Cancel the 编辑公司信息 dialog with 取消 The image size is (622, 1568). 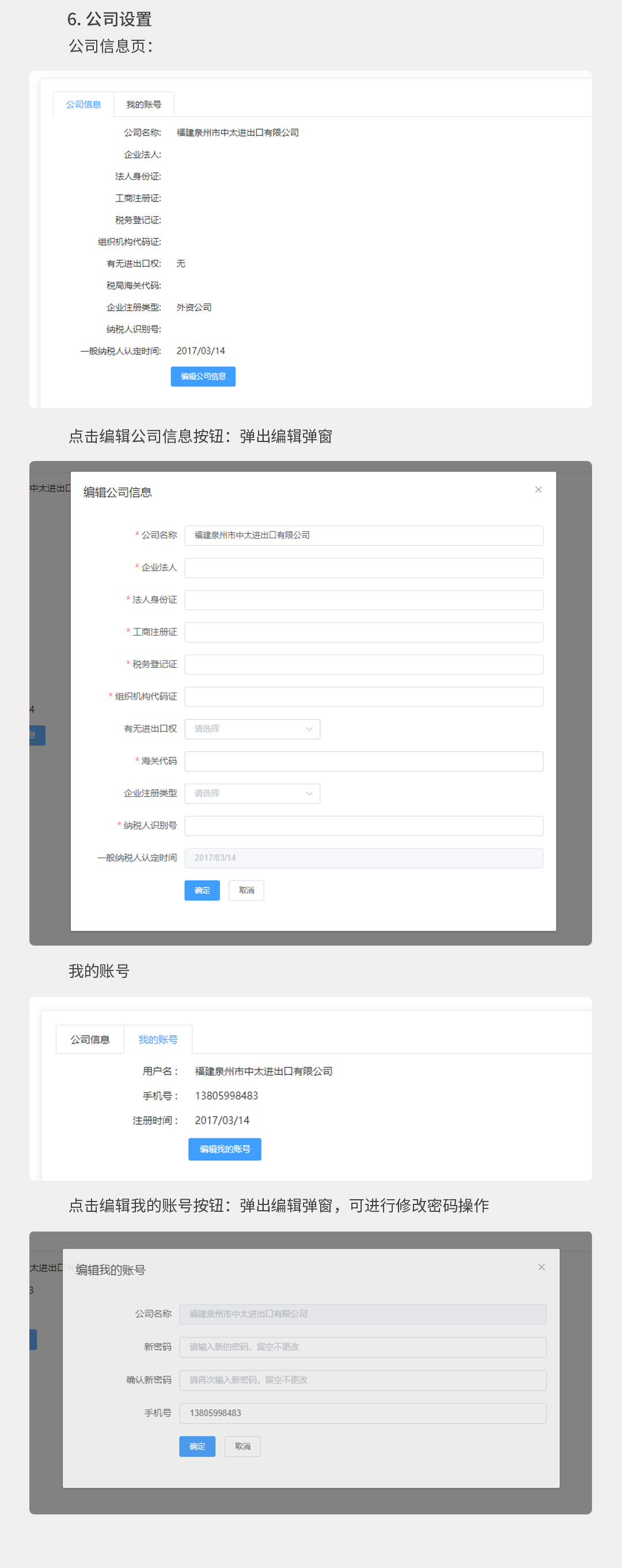click(246, 890)
